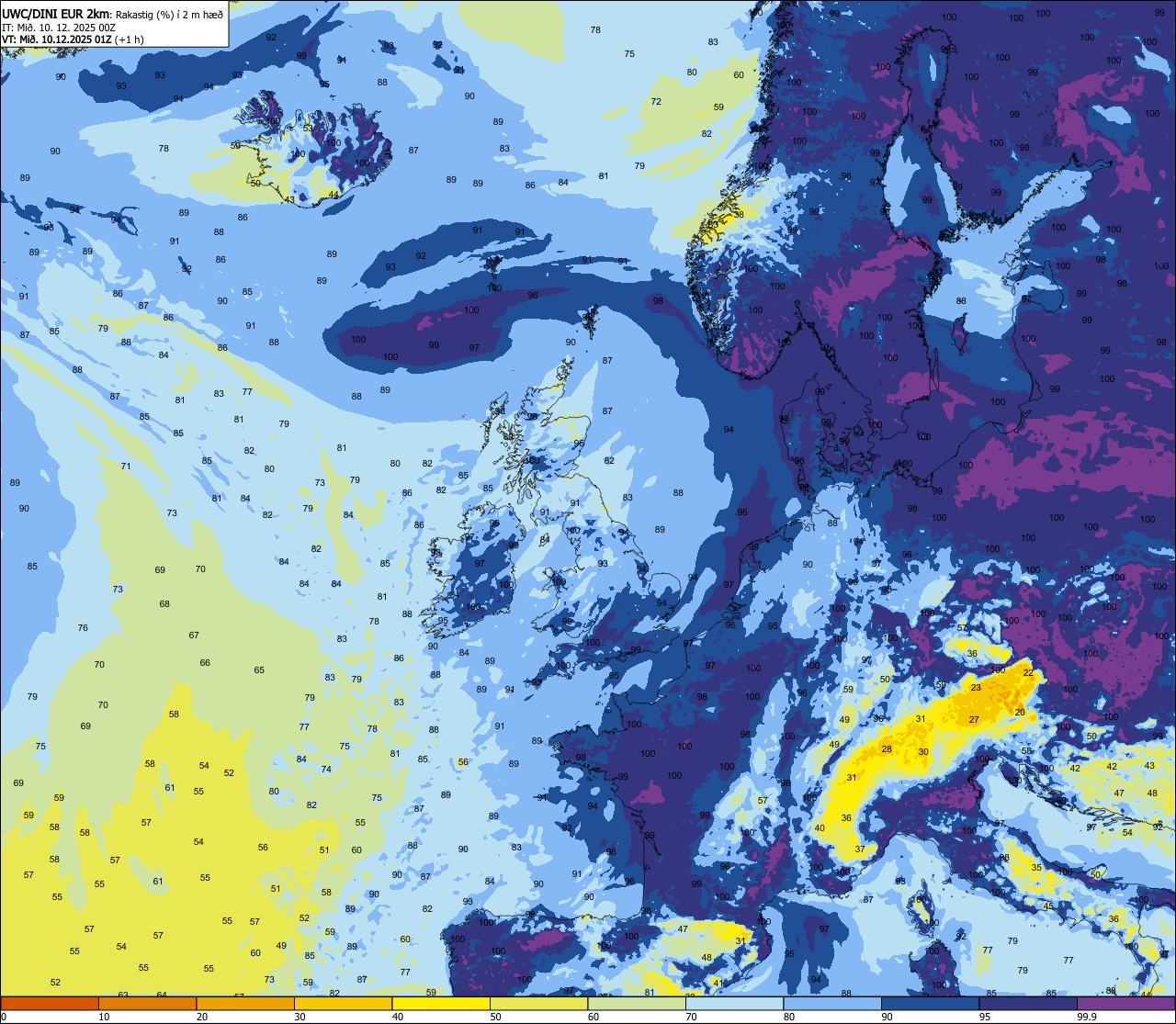Click the 20–30 legend color swatch
Image resolution: width=1176 pixels, height=1024 pixels.
pyautogui.click(x=245, y=1004)
